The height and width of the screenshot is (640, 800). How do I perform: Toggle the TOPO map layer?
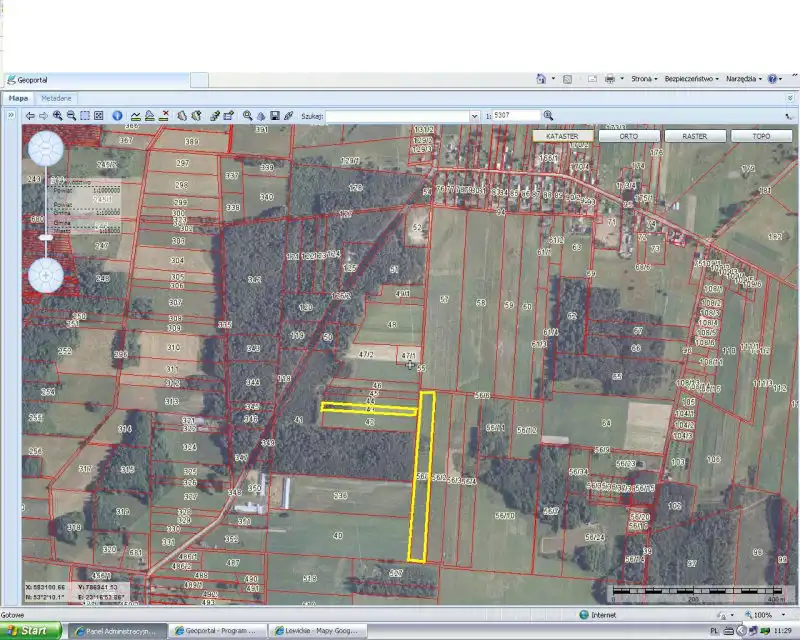761,136
